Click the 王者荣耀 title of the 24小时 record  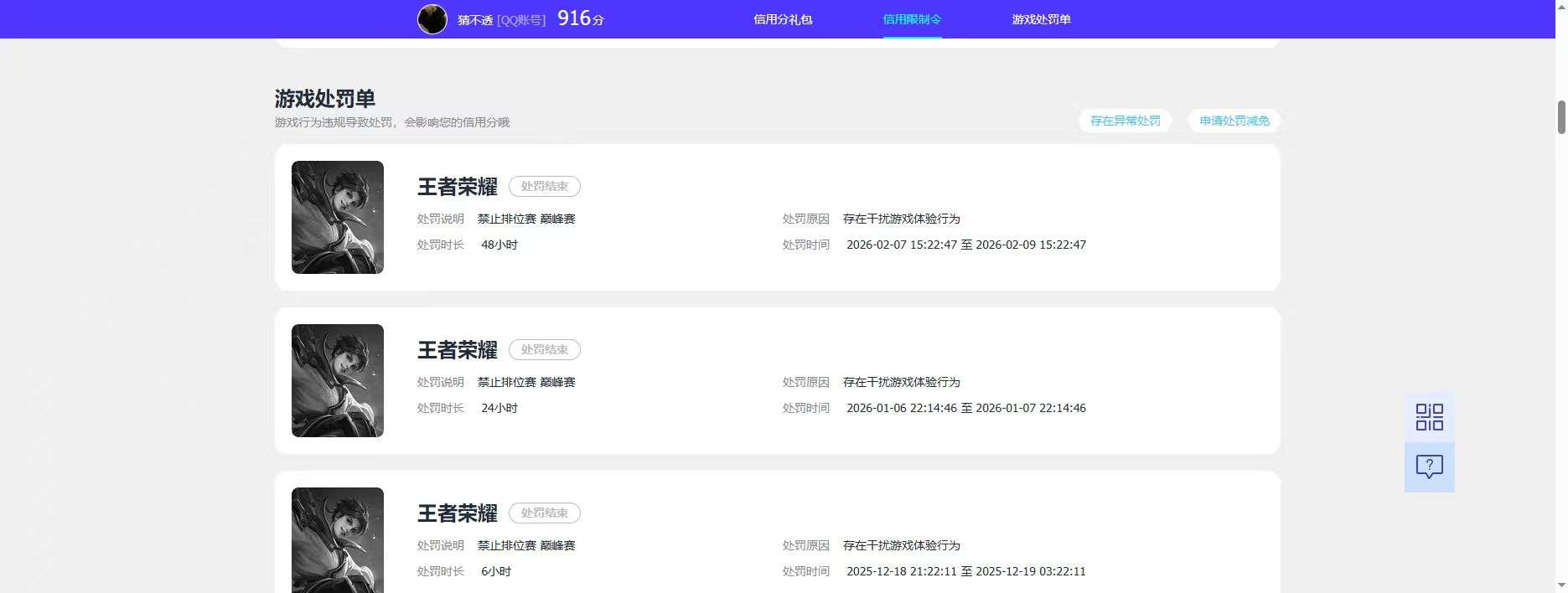point(458,350)
